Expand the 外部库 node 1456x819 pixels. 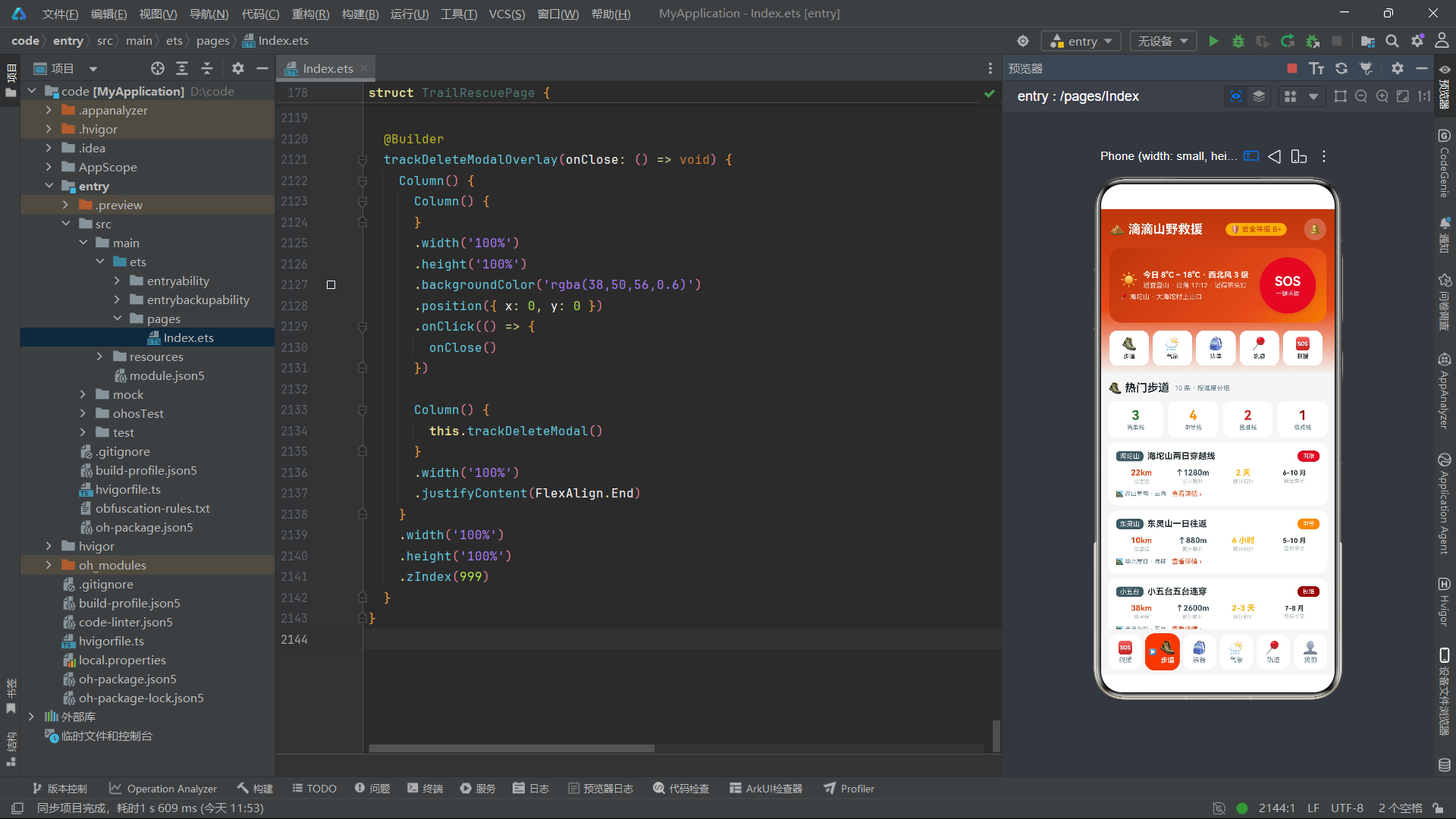(x=31, y=717)
